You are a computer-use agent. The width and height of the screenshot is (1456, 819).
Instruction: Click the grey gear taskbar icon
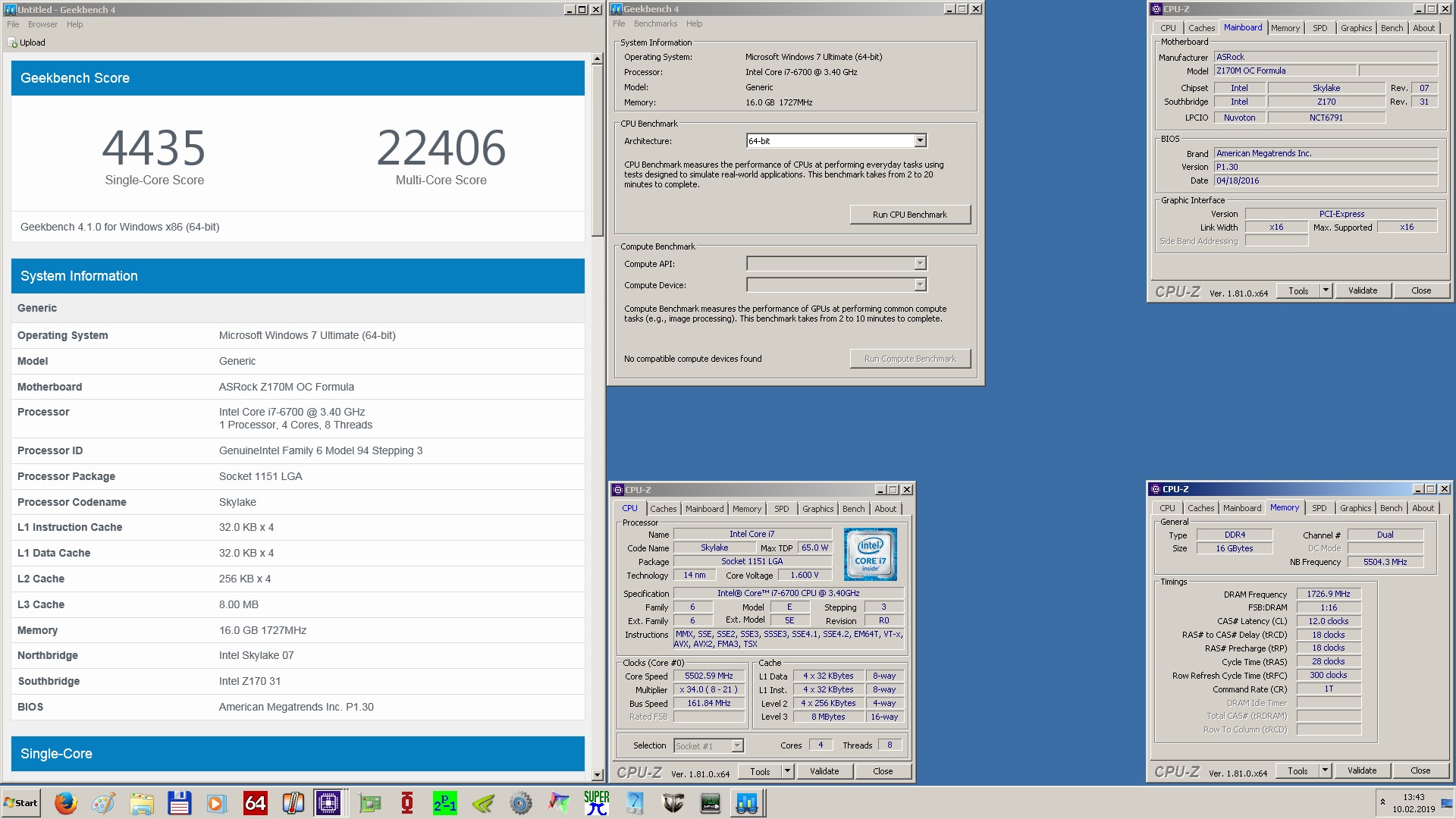click(521, 803)
